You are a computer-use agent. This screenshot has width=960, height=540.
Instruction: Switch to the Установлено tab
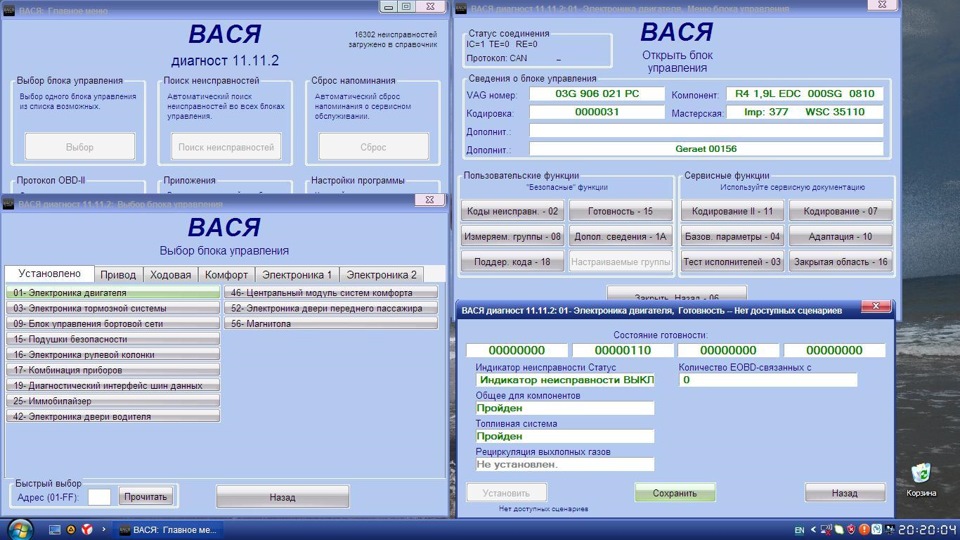[x=49, y=274]
